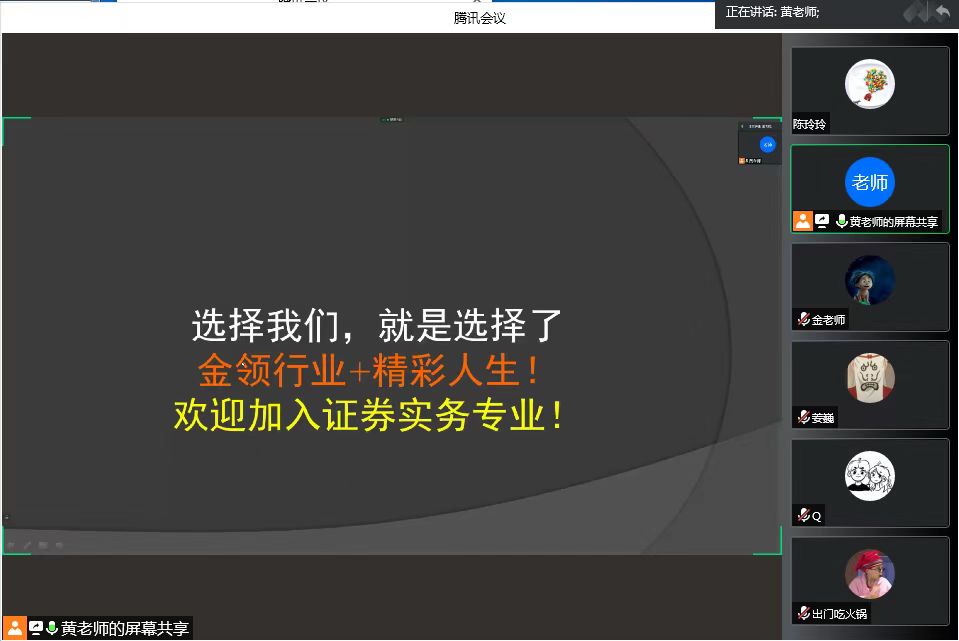Click the muted microphone icon next to 姜巍
Viewport: 959px width, 641px height.
pyautogui.click(x=803, y=417)
